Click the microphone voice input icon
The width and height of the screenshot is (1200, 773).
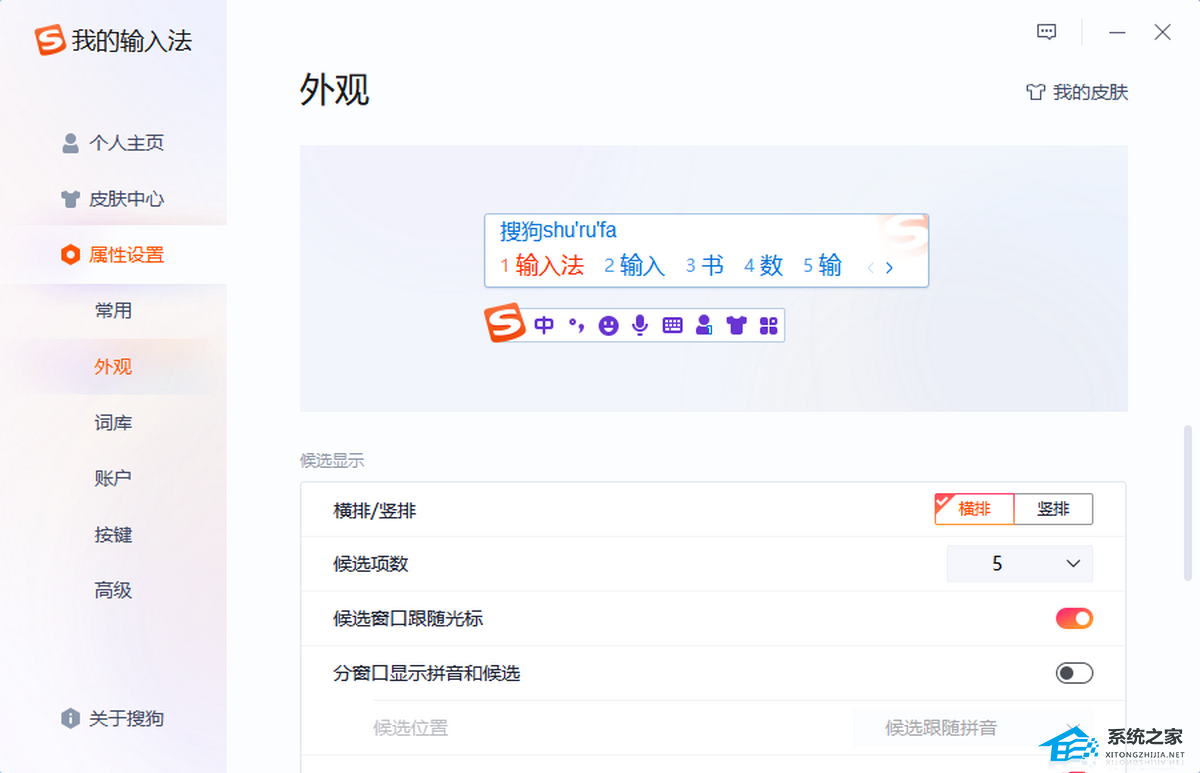[640, 325]
